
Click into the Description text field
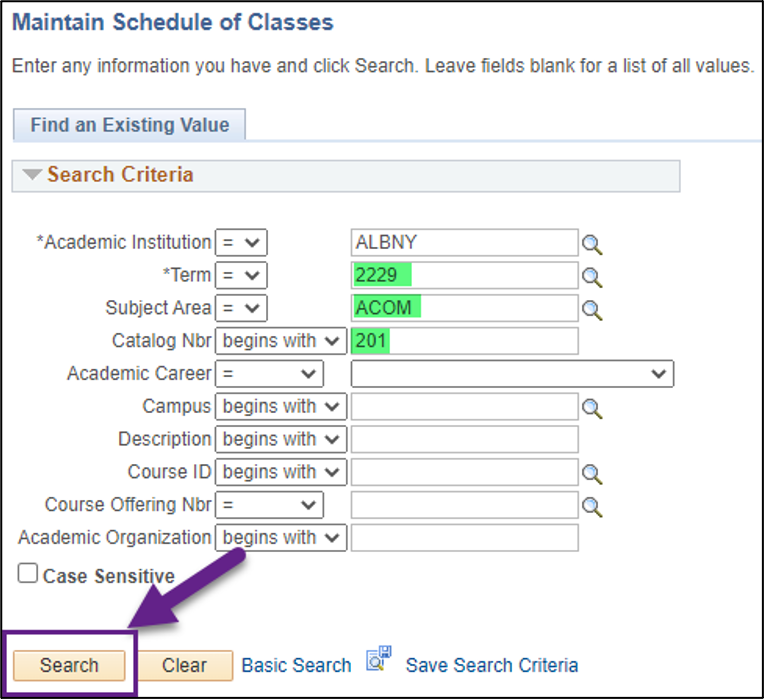point(464,439)
